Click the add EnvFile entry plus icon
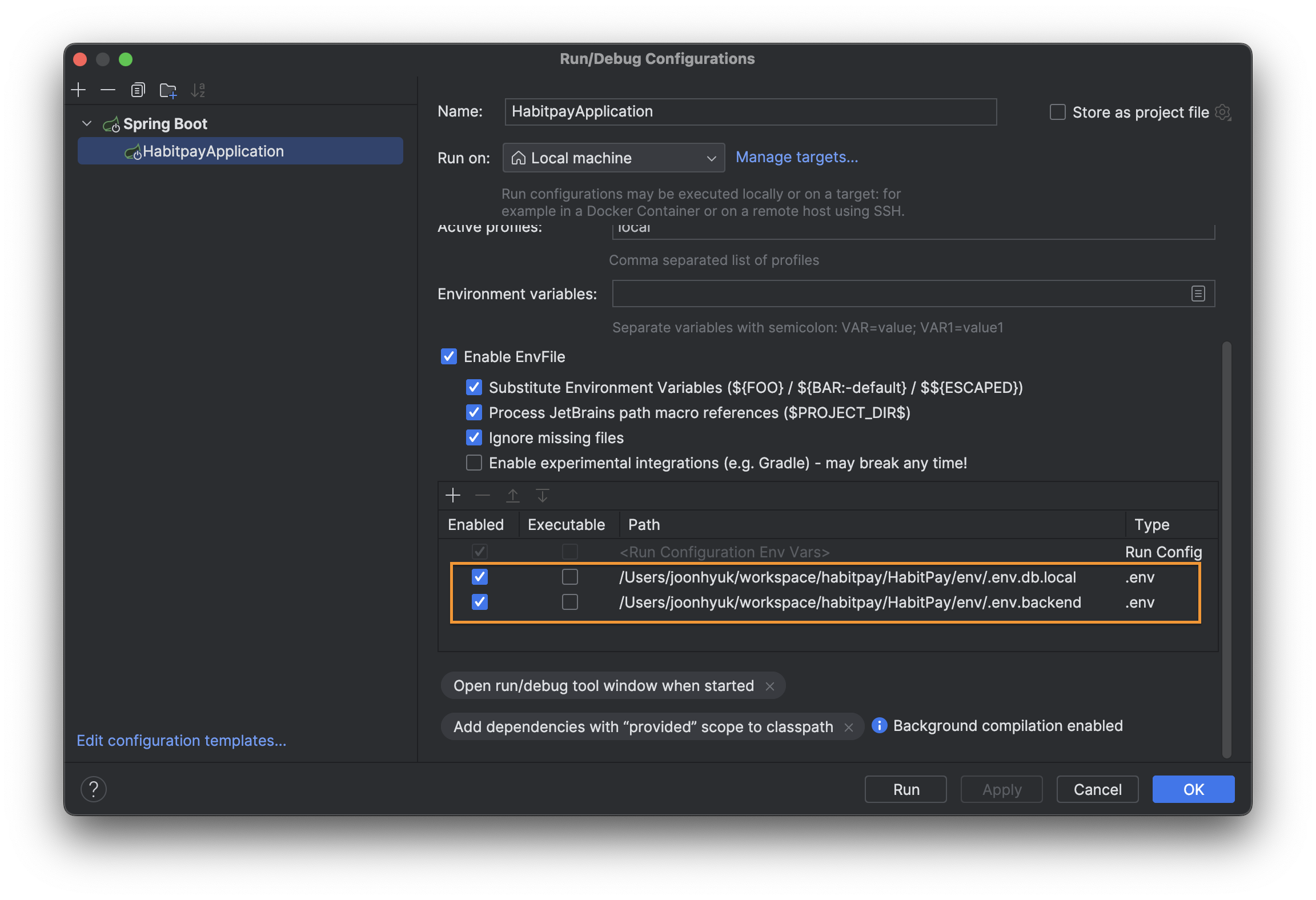Screen dimensions: 1316x900 click(x=452, y=495)
